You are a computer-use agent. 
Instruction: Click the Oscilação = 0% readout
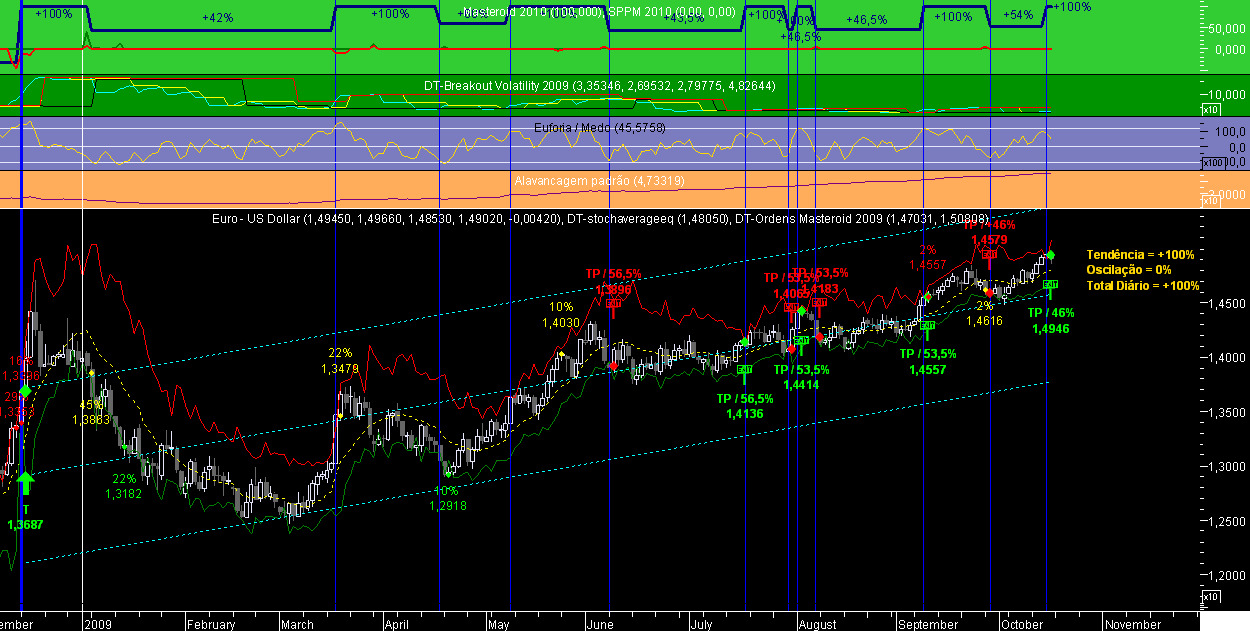[x=1129, y=270]
